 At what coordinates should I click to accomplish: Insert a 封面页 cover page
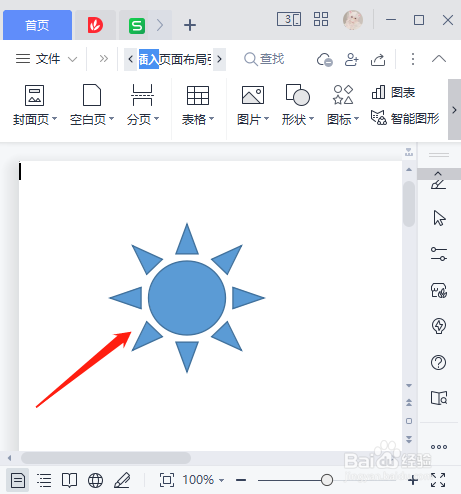[x=35, y=105]
